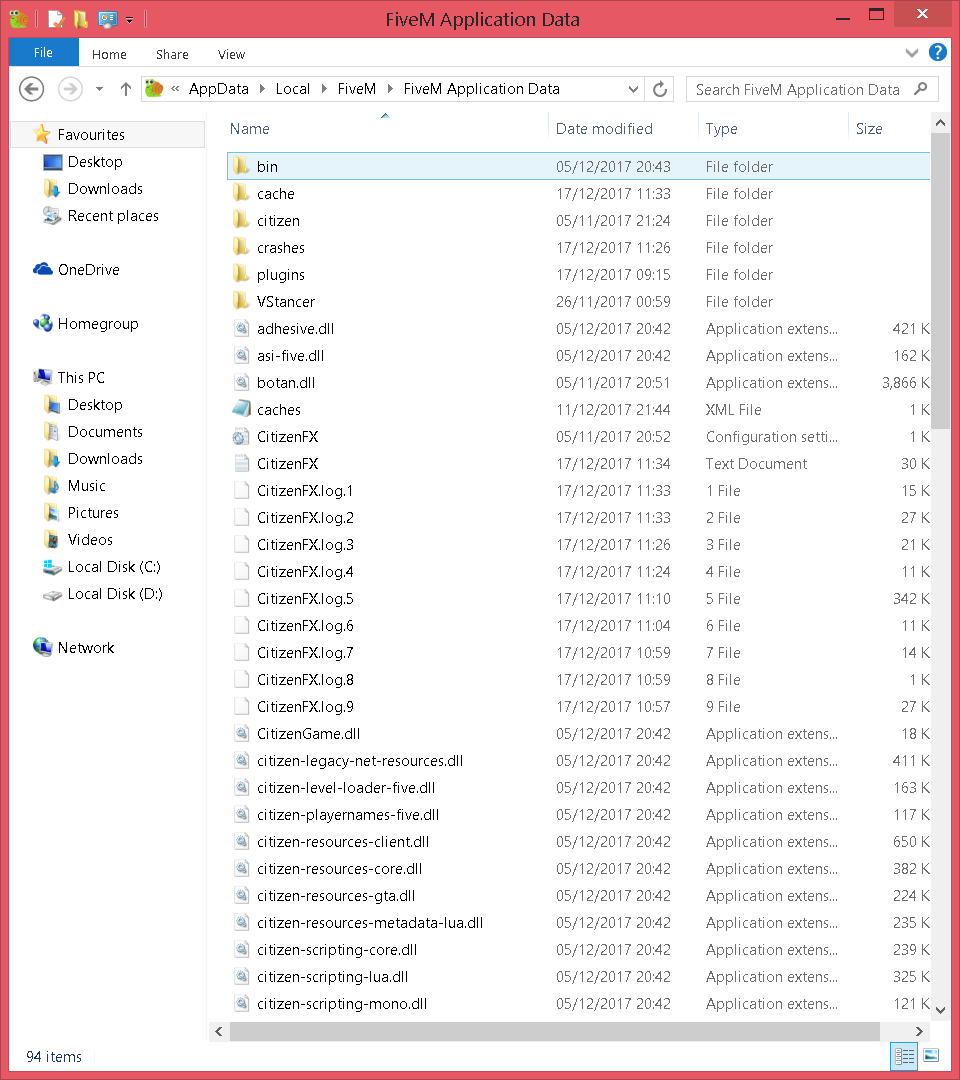The image size is (960, 1080).
Task: Select the plugins folder row
Action: (578, 274)
